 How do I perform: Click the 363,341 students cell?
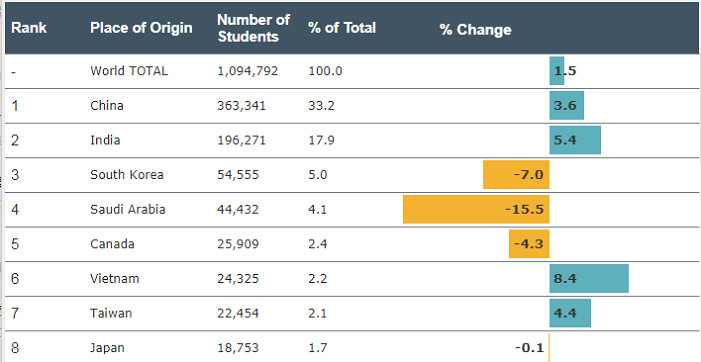point(241,105)
